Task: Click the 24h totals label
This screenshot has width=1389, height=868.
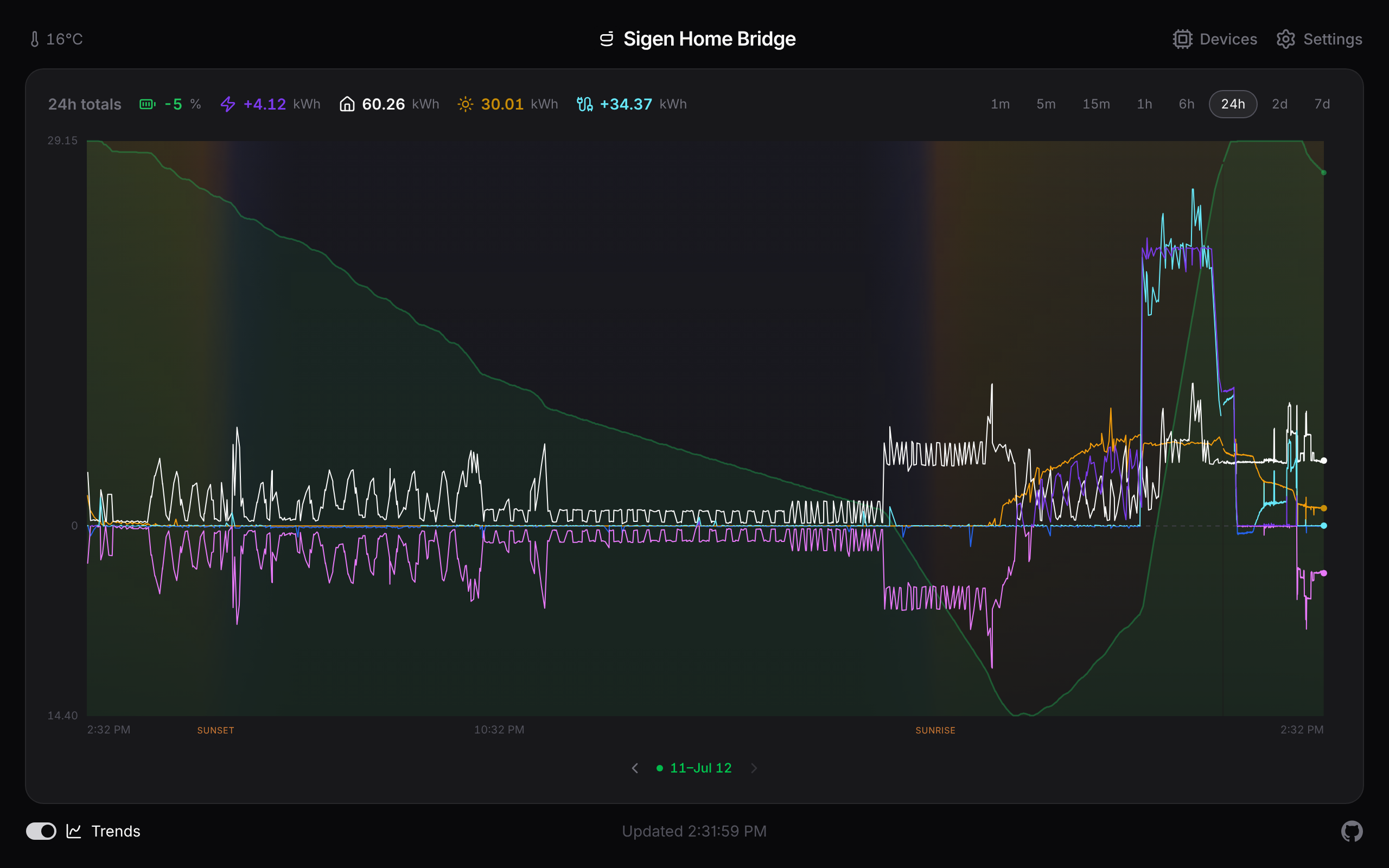Action: point(85,104)
